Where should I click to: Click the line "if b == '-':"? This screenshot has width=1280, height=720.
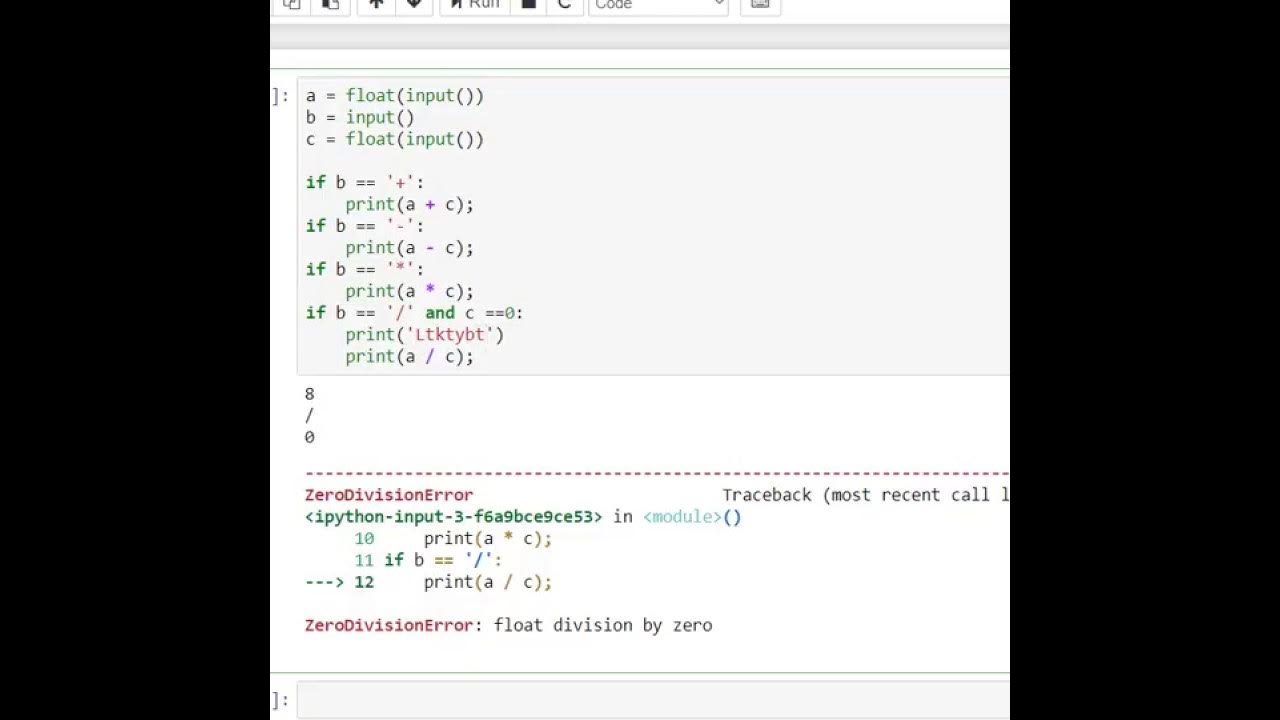365,226
